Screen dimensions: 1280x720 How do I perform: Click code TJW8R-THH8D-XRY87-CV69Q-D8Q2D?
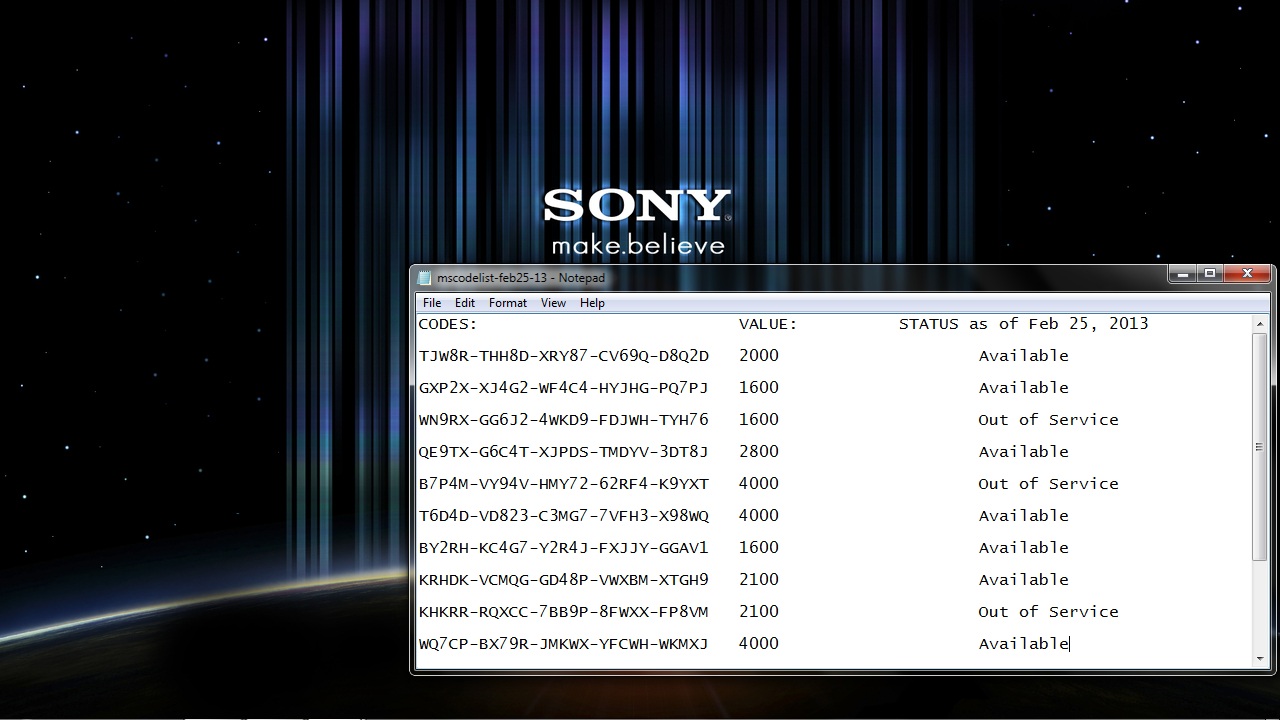563,356
